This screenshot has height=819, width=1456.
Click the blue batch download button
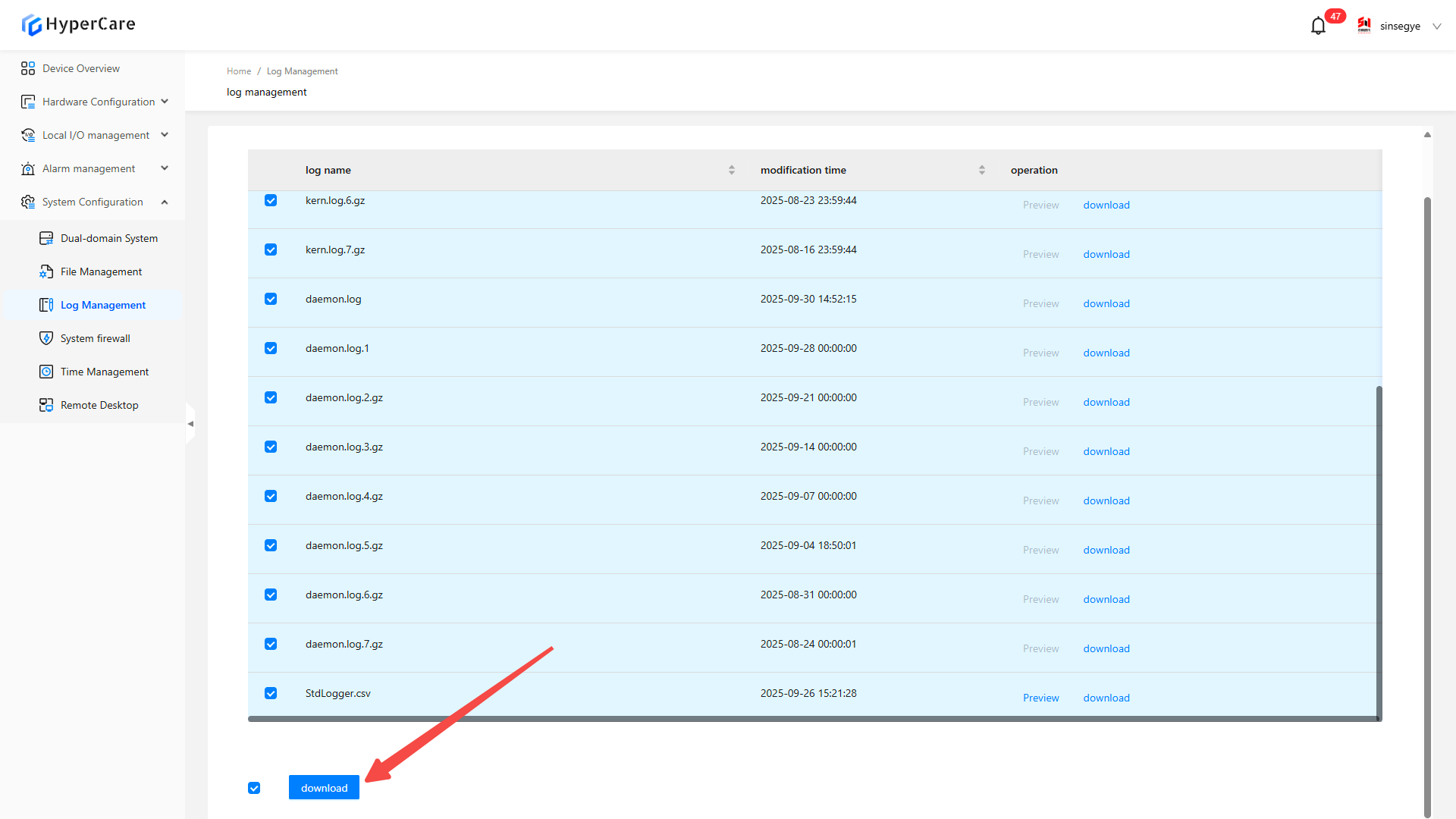pos(324,788)
